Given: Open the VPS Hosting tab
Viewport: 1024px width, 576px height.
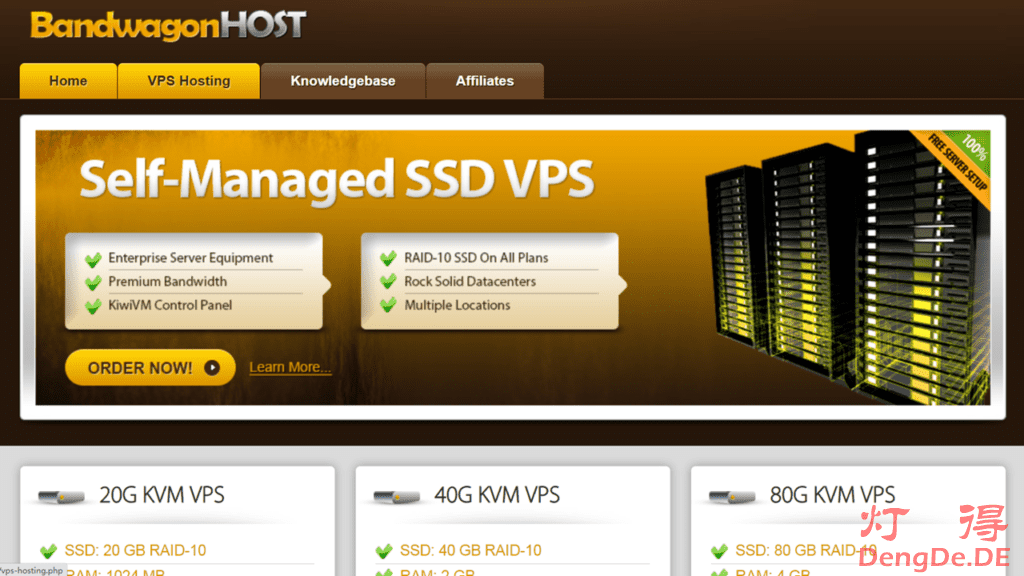Looking at the screenshot, I should pyautogui.click(x=188, y=81).
